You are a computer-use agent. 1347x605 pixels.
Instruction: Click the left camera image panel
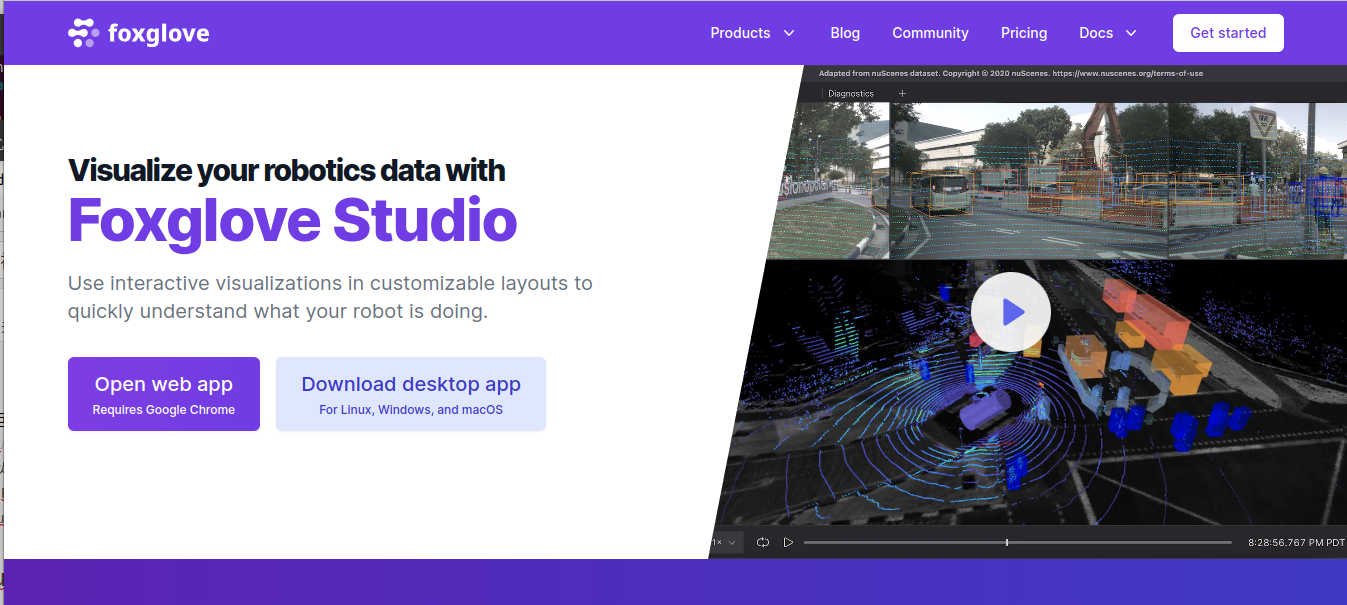click(832, 180)
